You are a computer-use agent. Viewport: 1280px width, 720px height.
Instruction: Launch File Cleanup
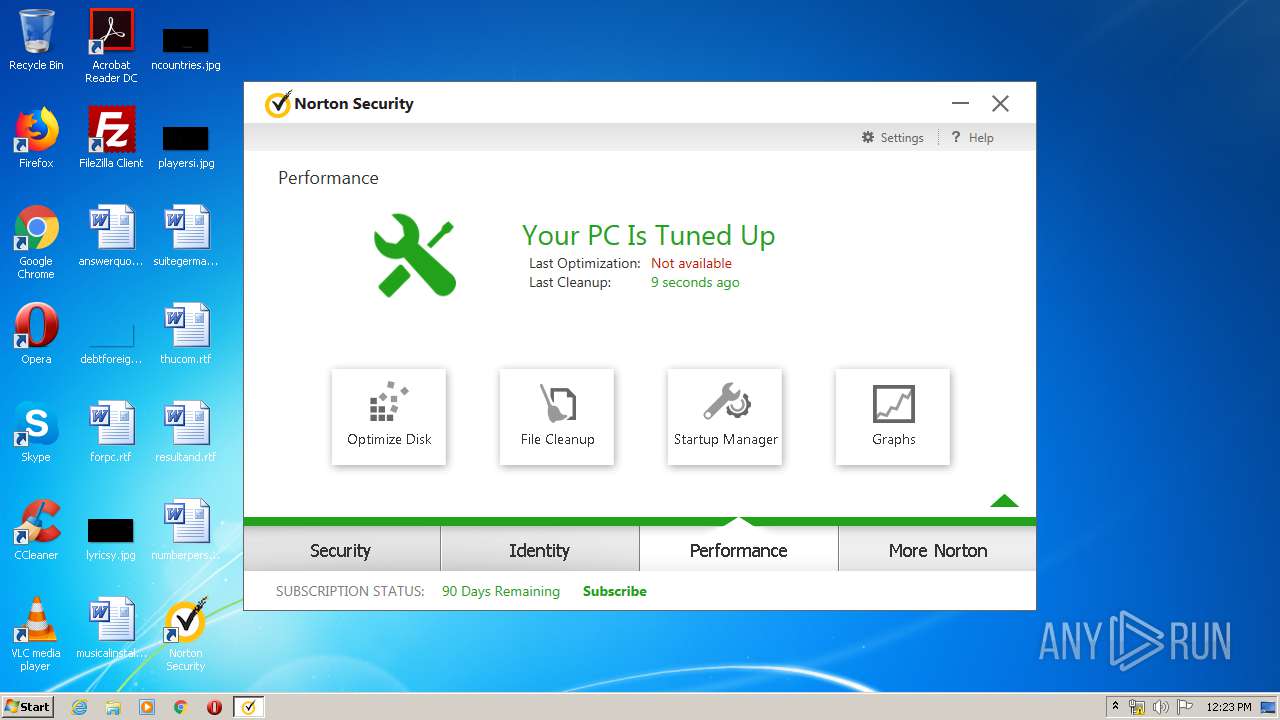click(557, 417)
